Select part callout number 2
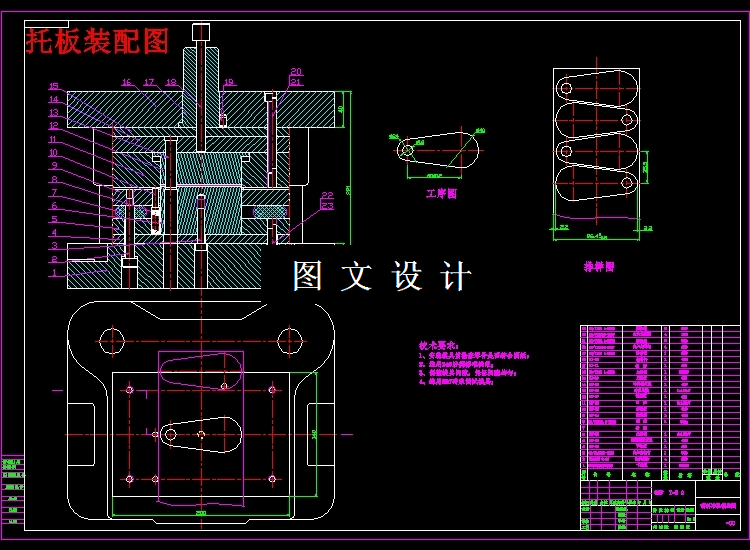 coord(55,259)
